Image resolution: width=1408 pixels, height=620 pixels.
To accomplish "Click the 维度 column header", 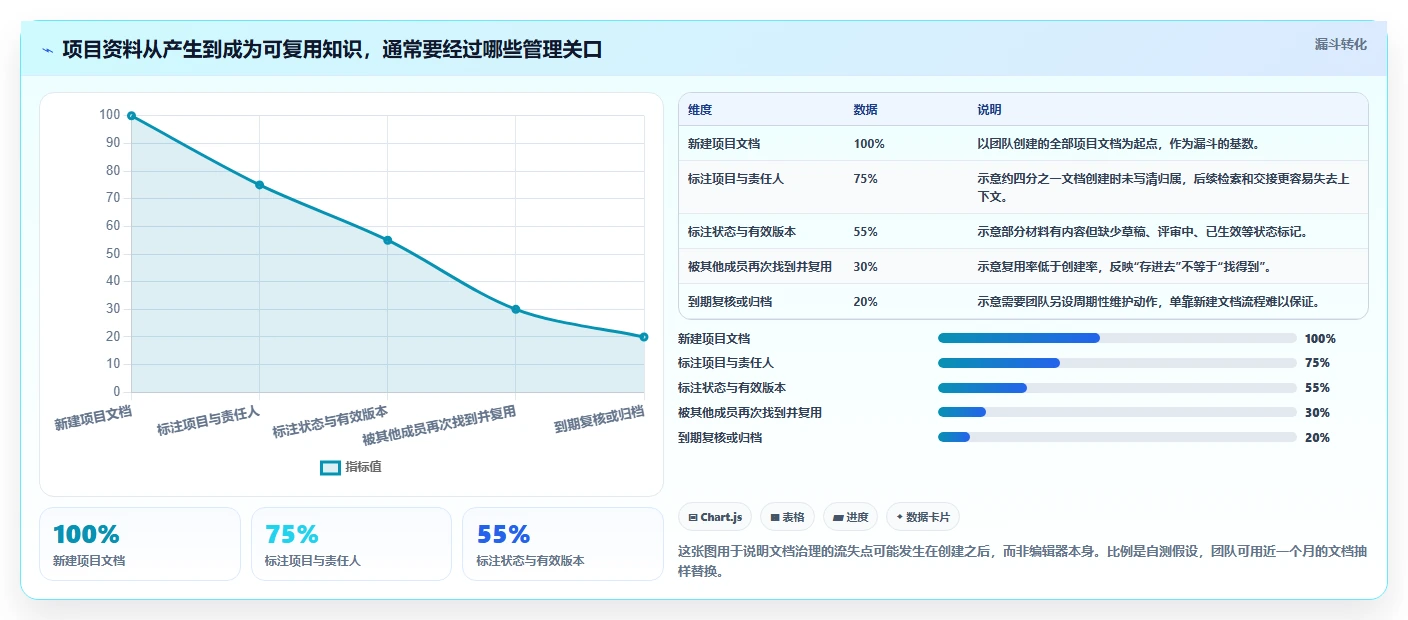I will click(700, 110).
